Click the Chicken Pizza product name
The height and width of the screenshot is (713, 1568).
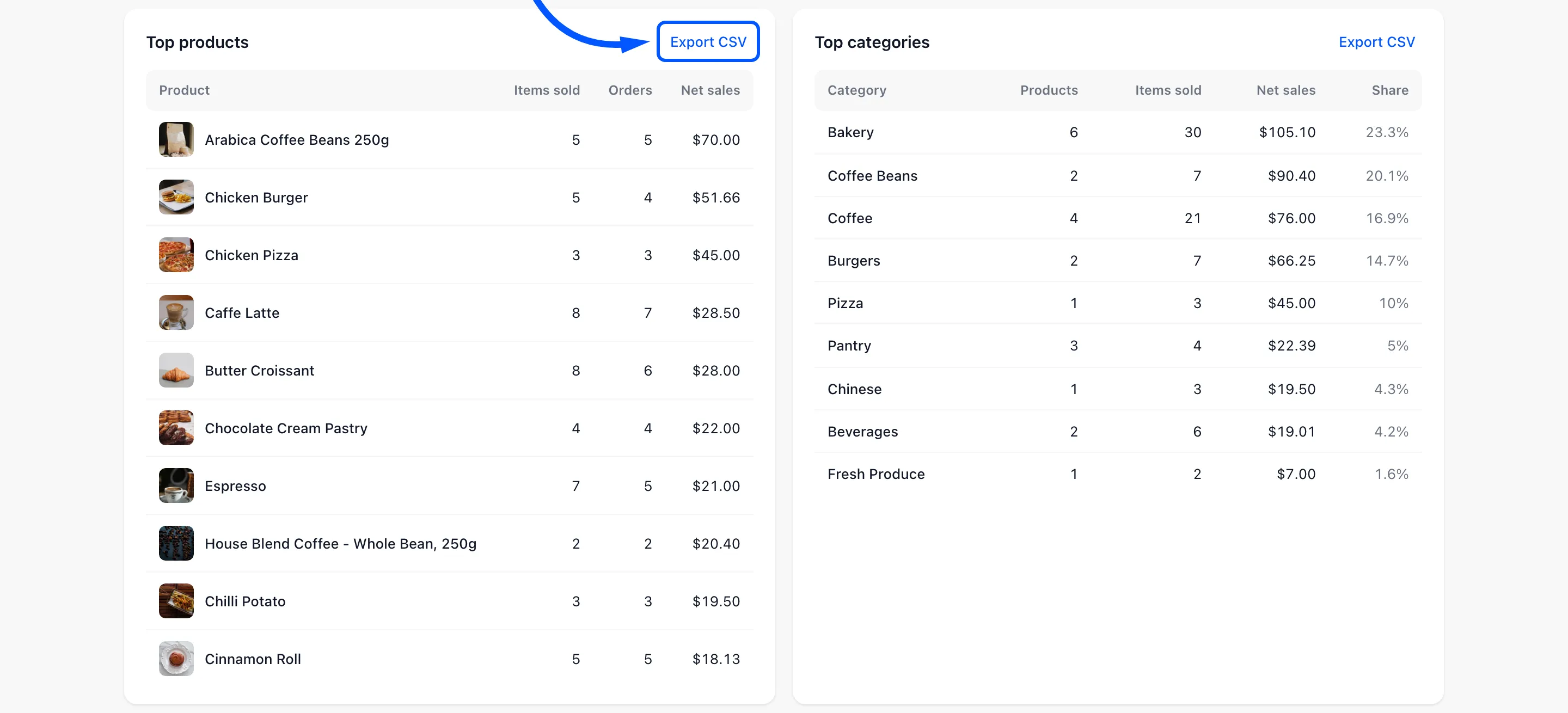click(252, 255)
